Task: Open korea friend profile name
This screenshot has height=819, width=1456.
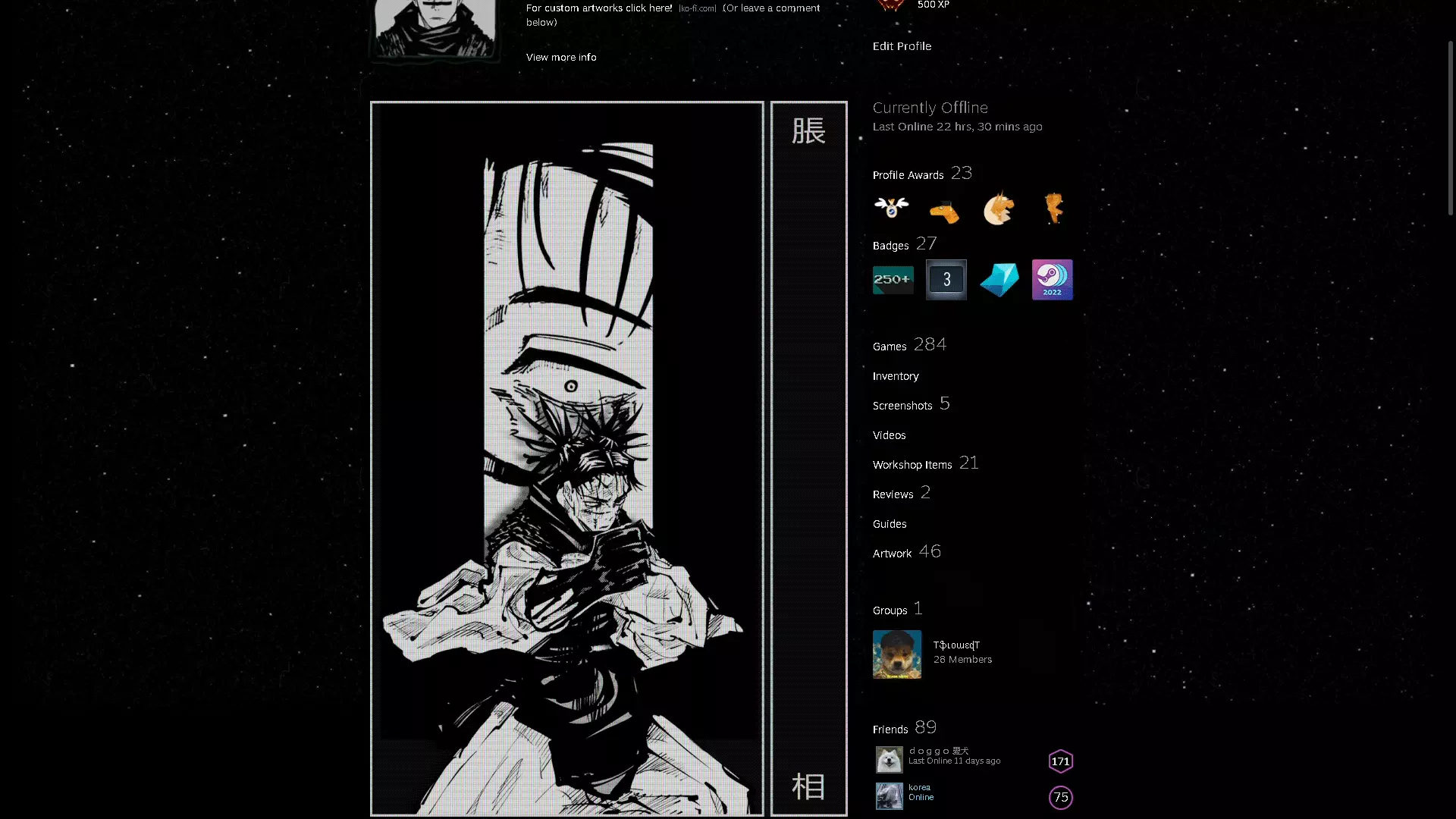Action: tap(919, 787)
